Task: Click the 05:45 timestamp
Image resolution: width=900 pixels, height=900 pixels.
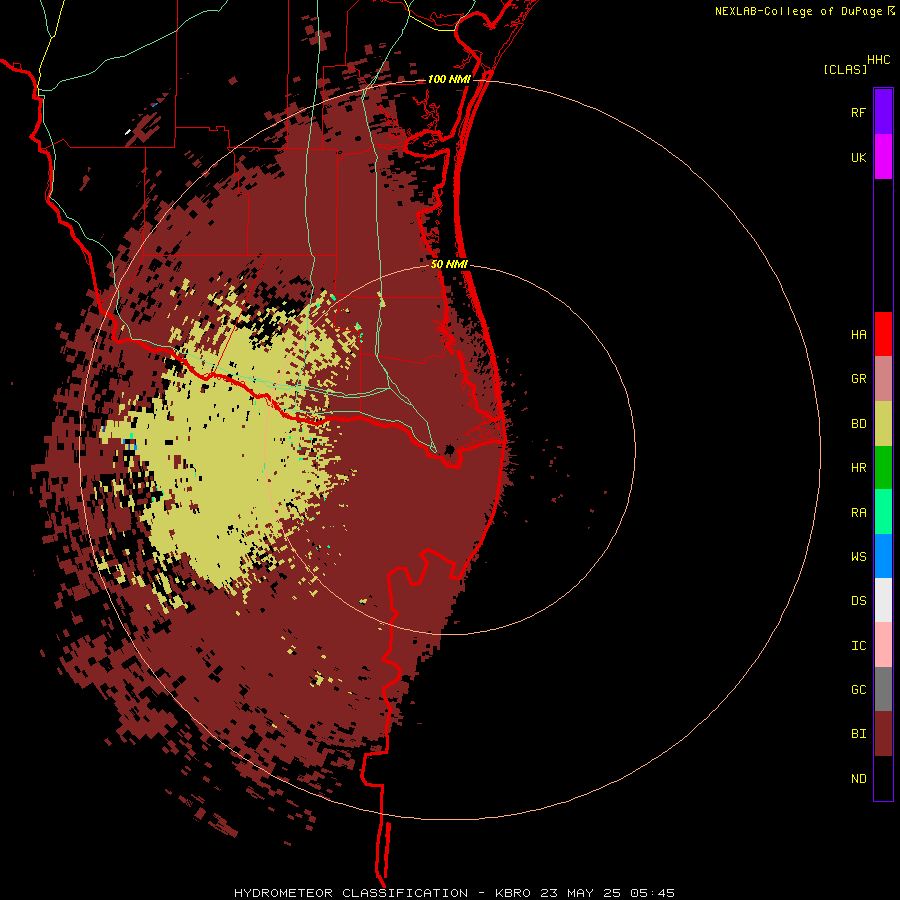Action: click(652, 893)
